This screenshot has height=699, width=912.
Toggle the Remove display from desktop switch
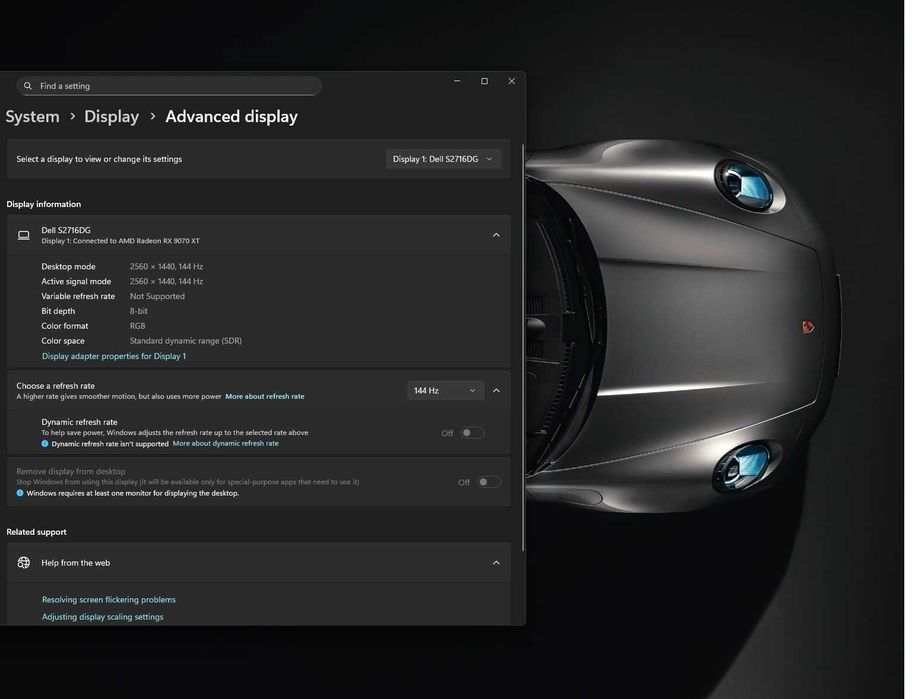click(489, 482)
